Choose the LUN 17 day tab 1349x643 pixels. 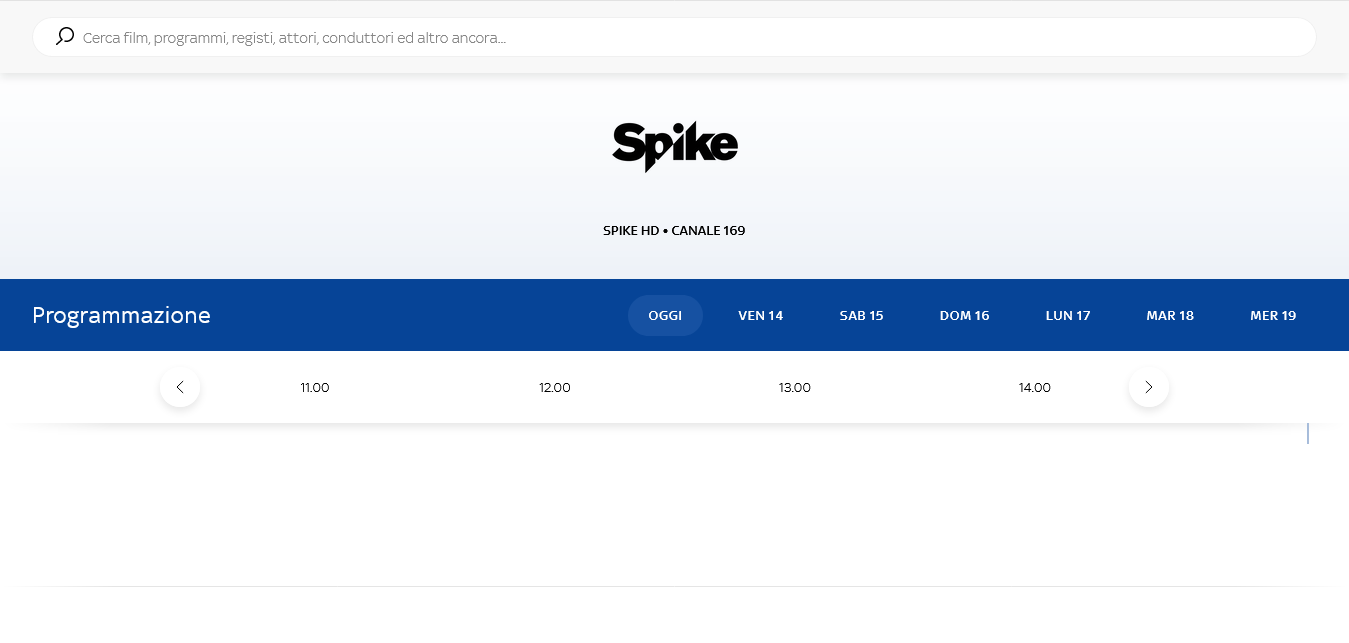tap(1068, 315)
